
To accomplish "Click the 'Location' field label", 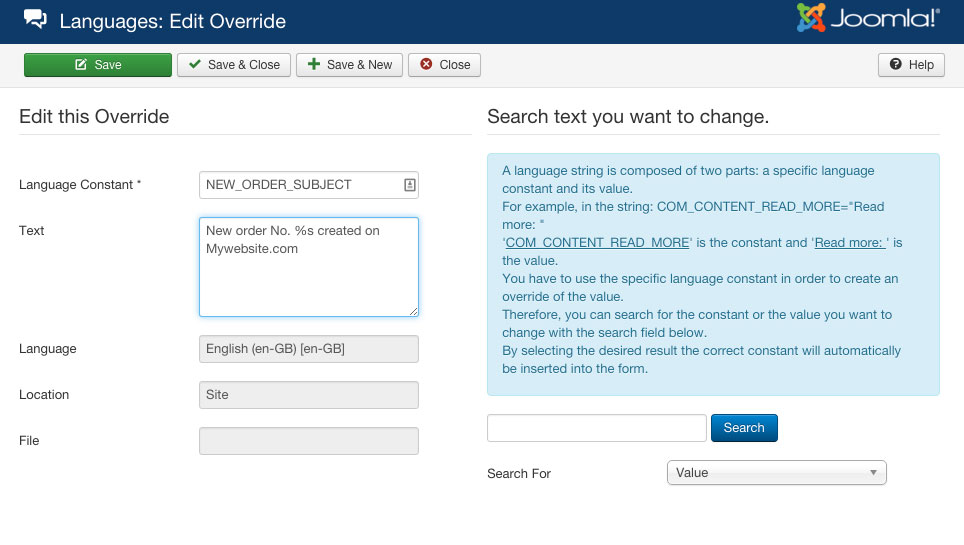I will point(44,395).
